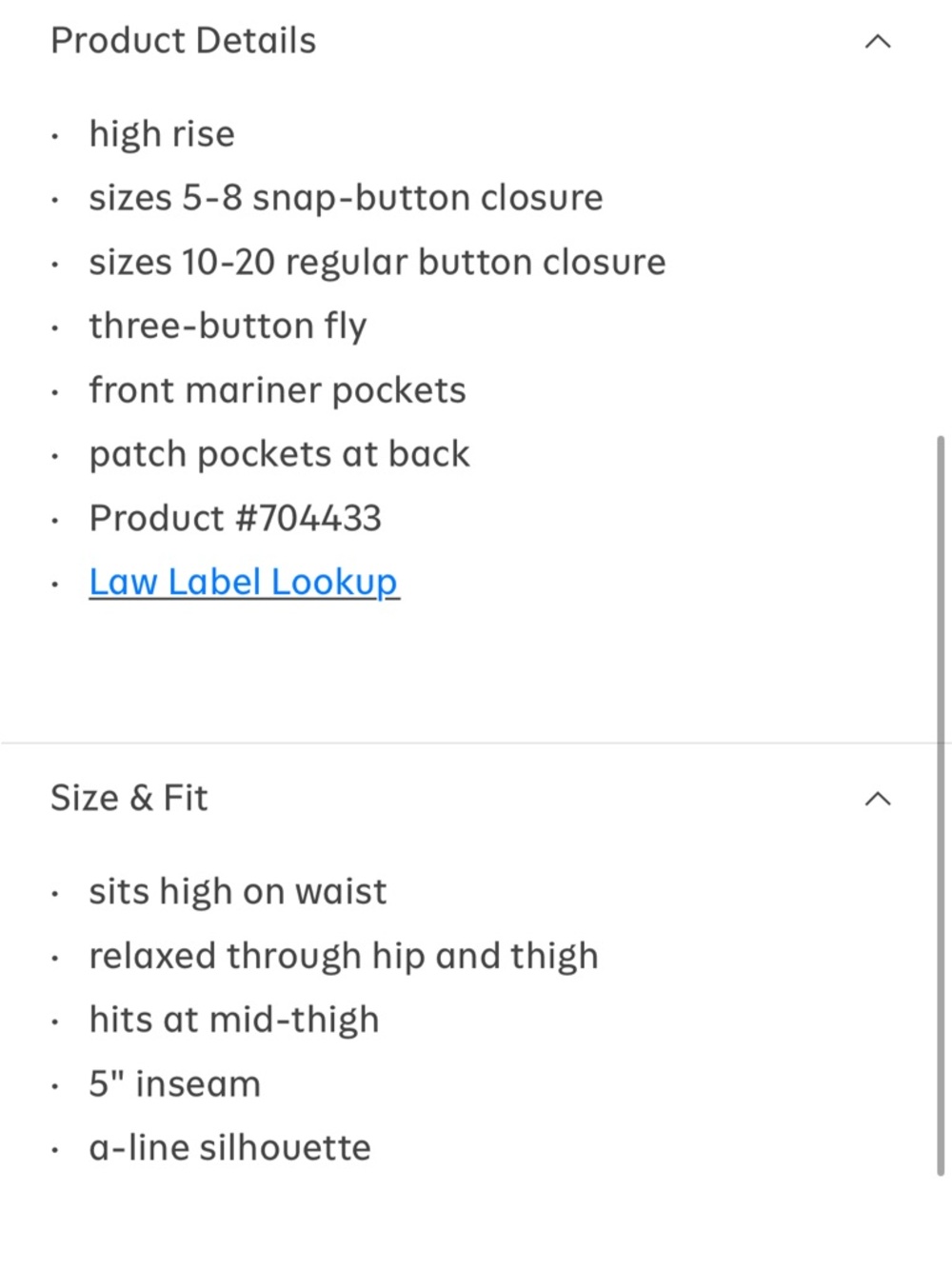This screenshot has width=952, height=1269.
Task: Click the bullet dot beside 'high rise'
Action: 56,136
